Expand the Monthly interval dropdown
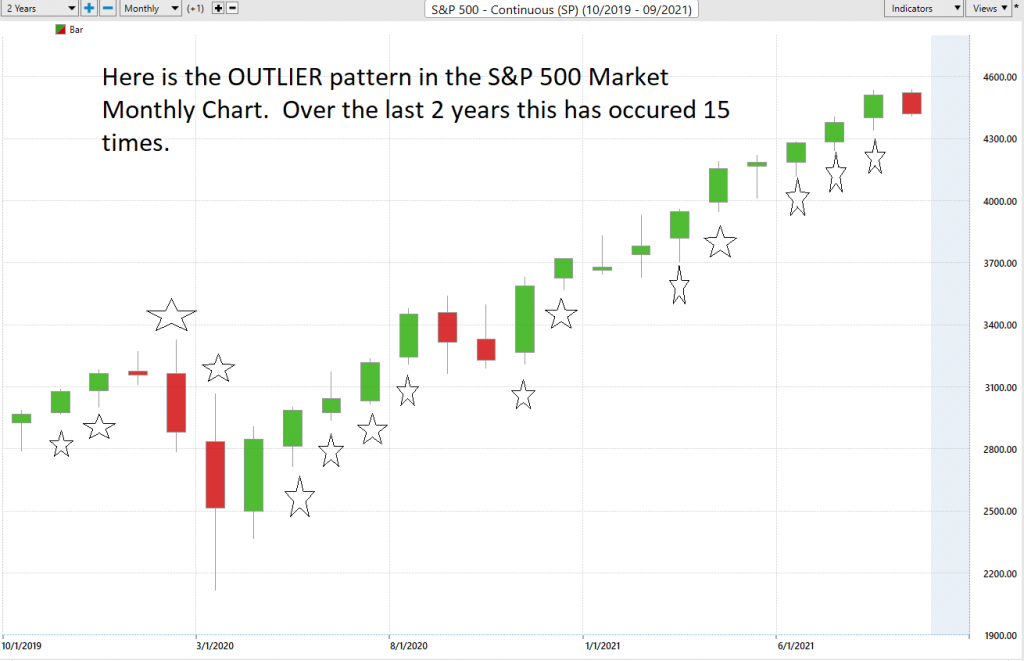Screen dimensions: 1024x661 click(x=150, y=8)
